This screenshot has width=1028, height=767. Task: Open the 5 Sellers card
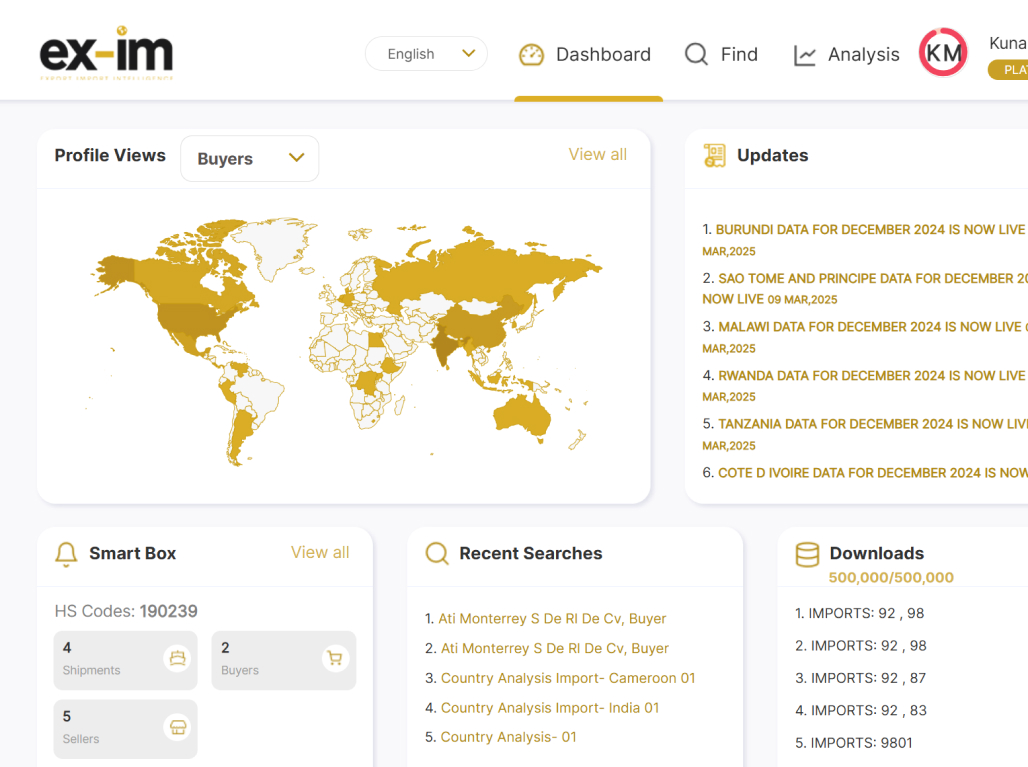(125, 729)
